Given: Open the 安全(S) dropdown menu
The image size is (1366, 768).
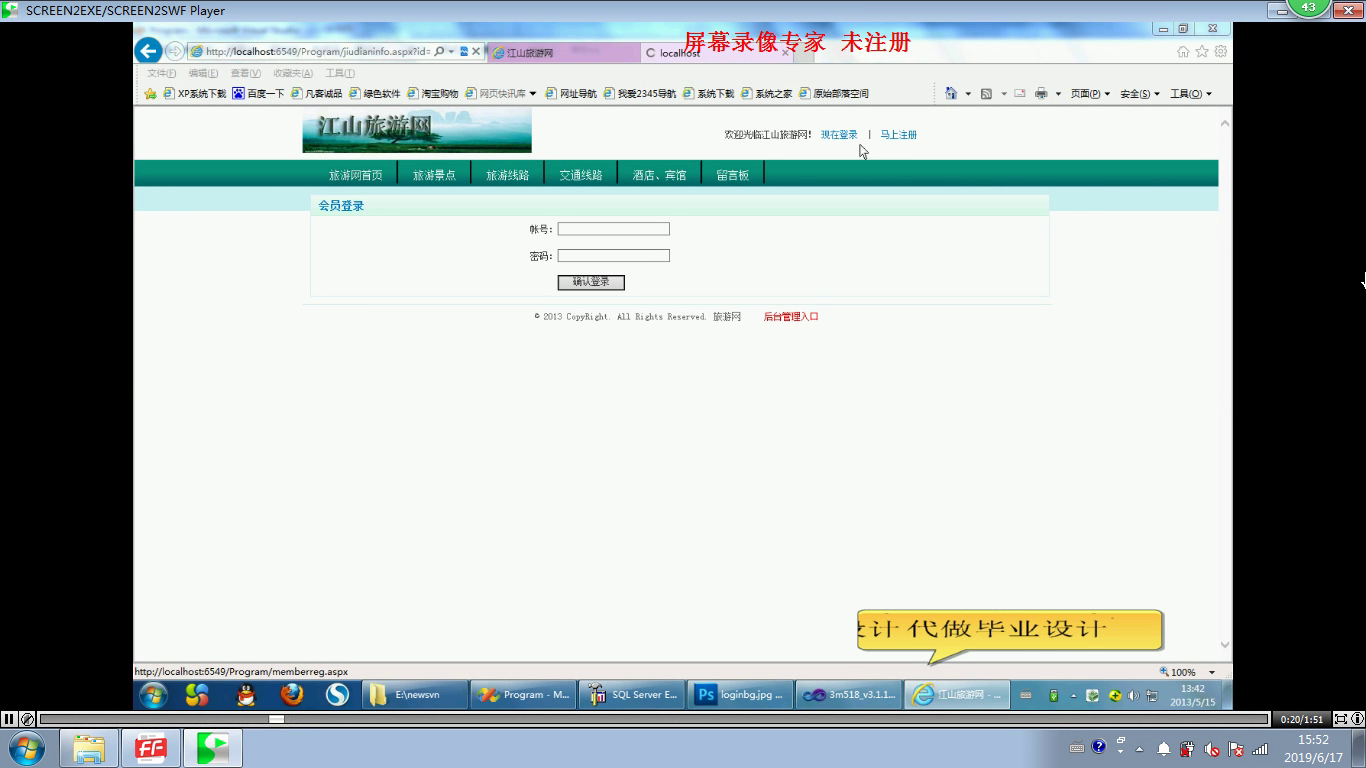Looking at the screenshot, I should click(1140, 94).
